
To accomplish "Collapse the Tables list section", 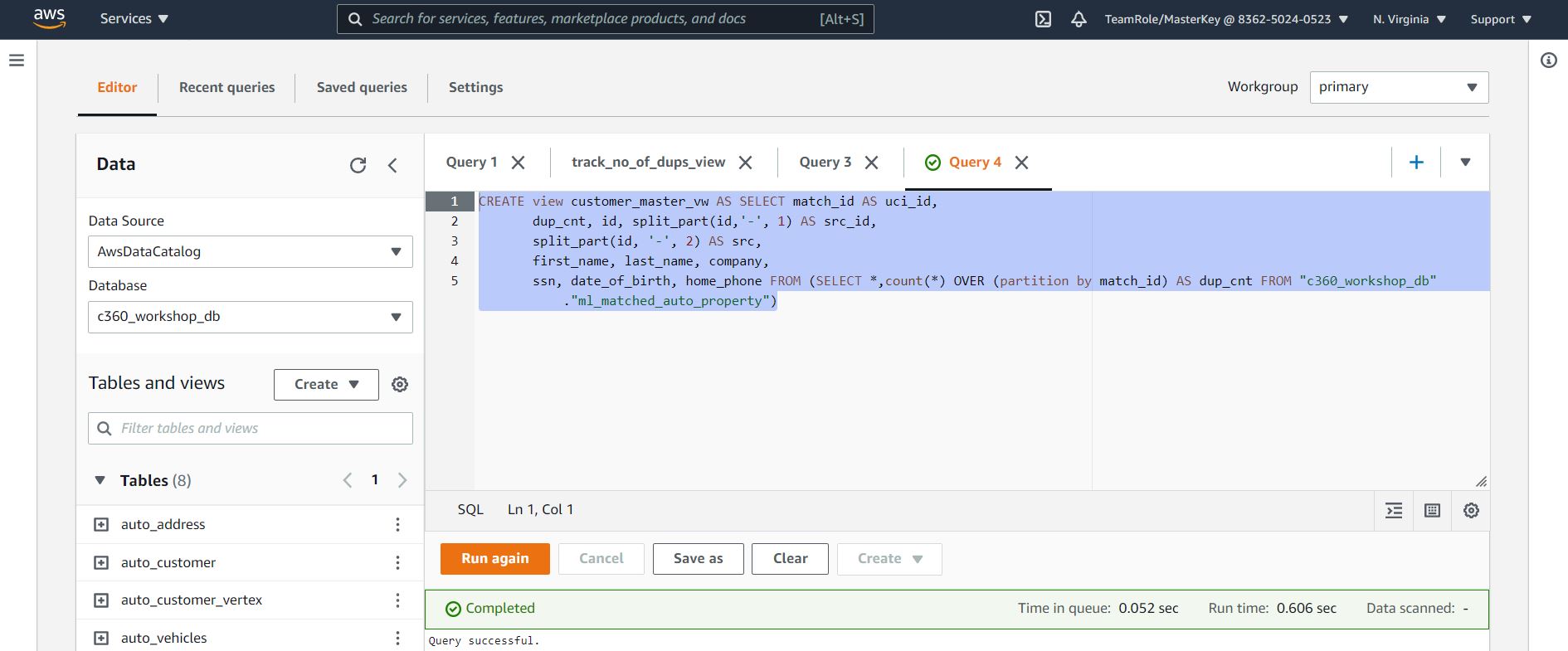I will 100,480.
